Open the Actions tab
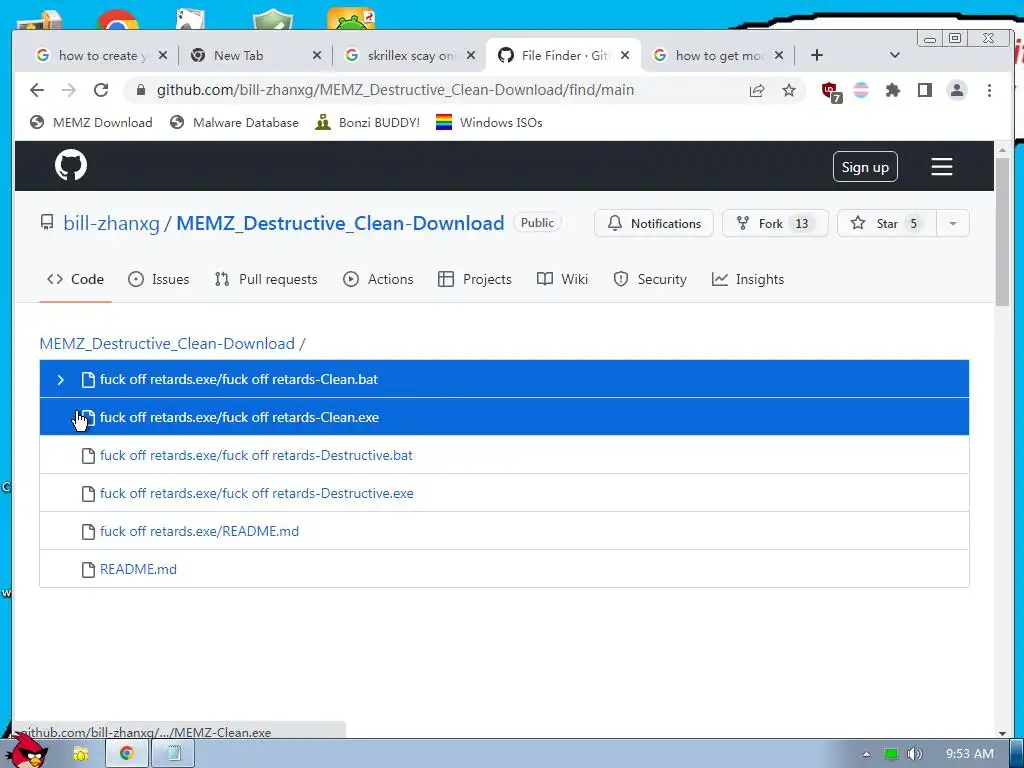 (x=378, y=280)
